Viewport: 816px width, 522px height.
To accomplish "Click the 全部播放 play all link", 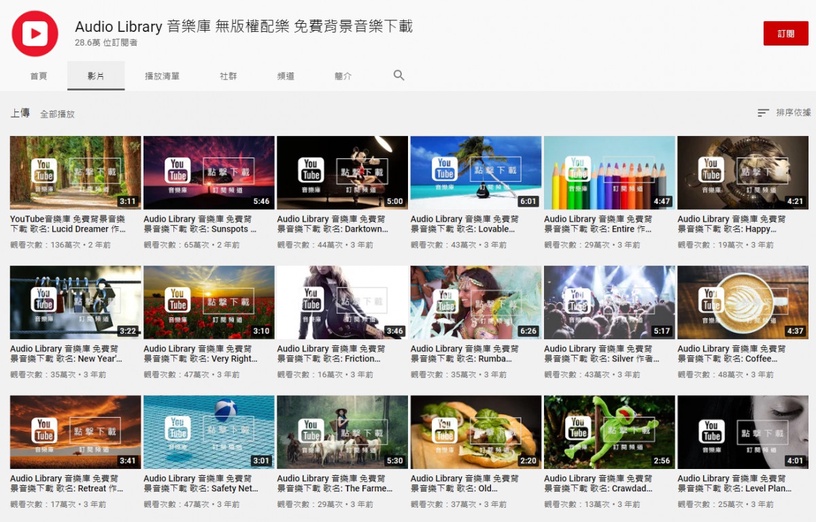I will 57,114.
